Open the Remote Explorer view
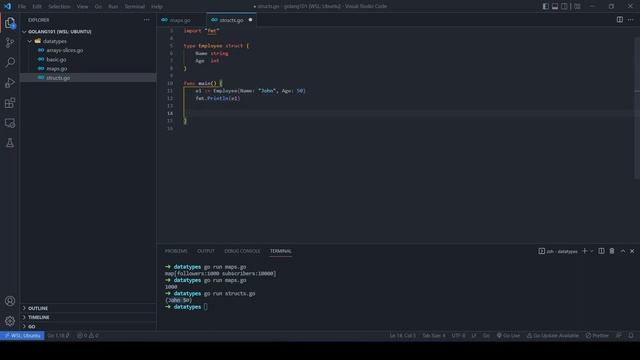The height and width of the screenshot is (360, 640). pos(10,123)
